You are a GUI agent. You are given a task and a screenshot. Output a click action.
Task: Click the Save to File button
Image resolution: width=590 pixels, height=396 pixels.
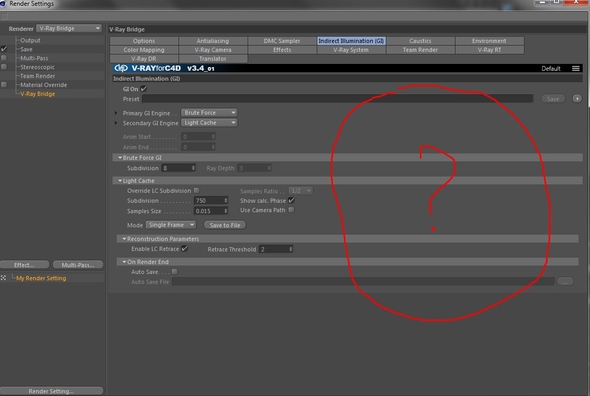pos(225,225)
